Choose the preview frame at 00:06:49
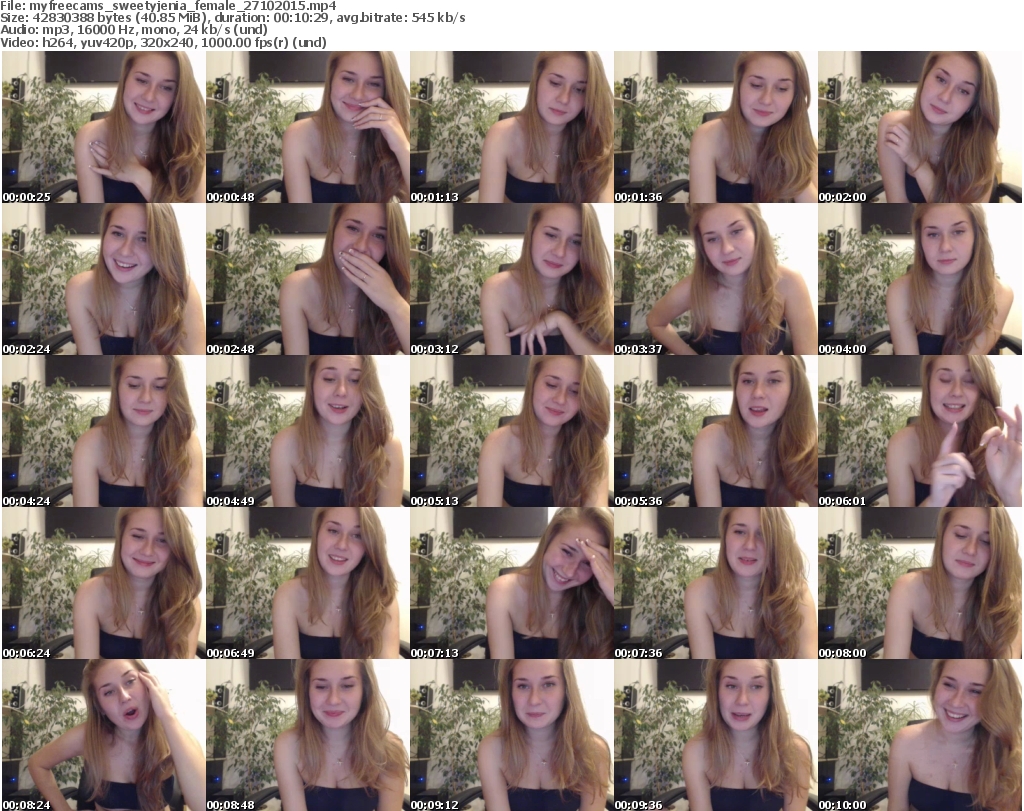This screenshot has height=811, width=1024. point(308,583)
